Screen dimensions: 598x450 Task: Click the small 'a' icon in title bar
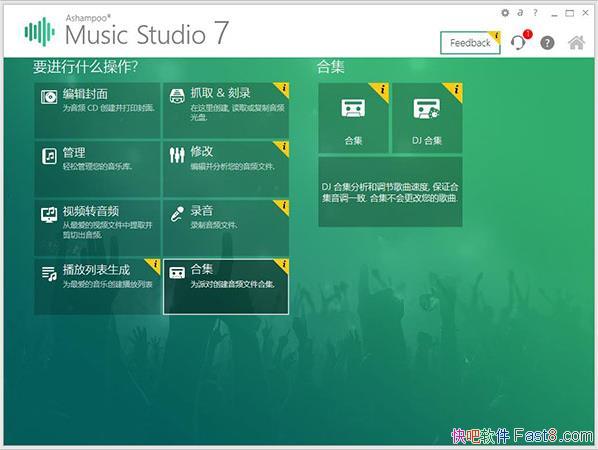(520, 13)
